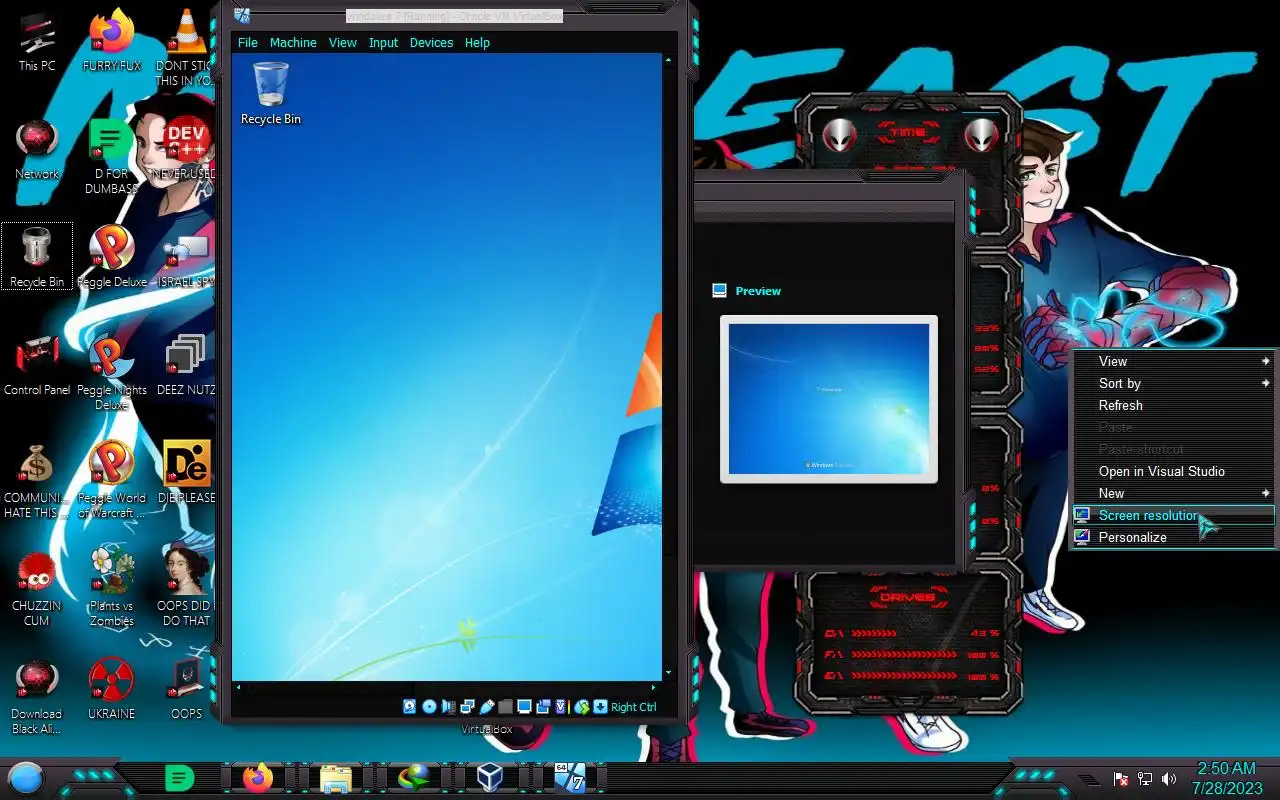Select the Peggle Deluxe shortcut

tap(111, 258)
